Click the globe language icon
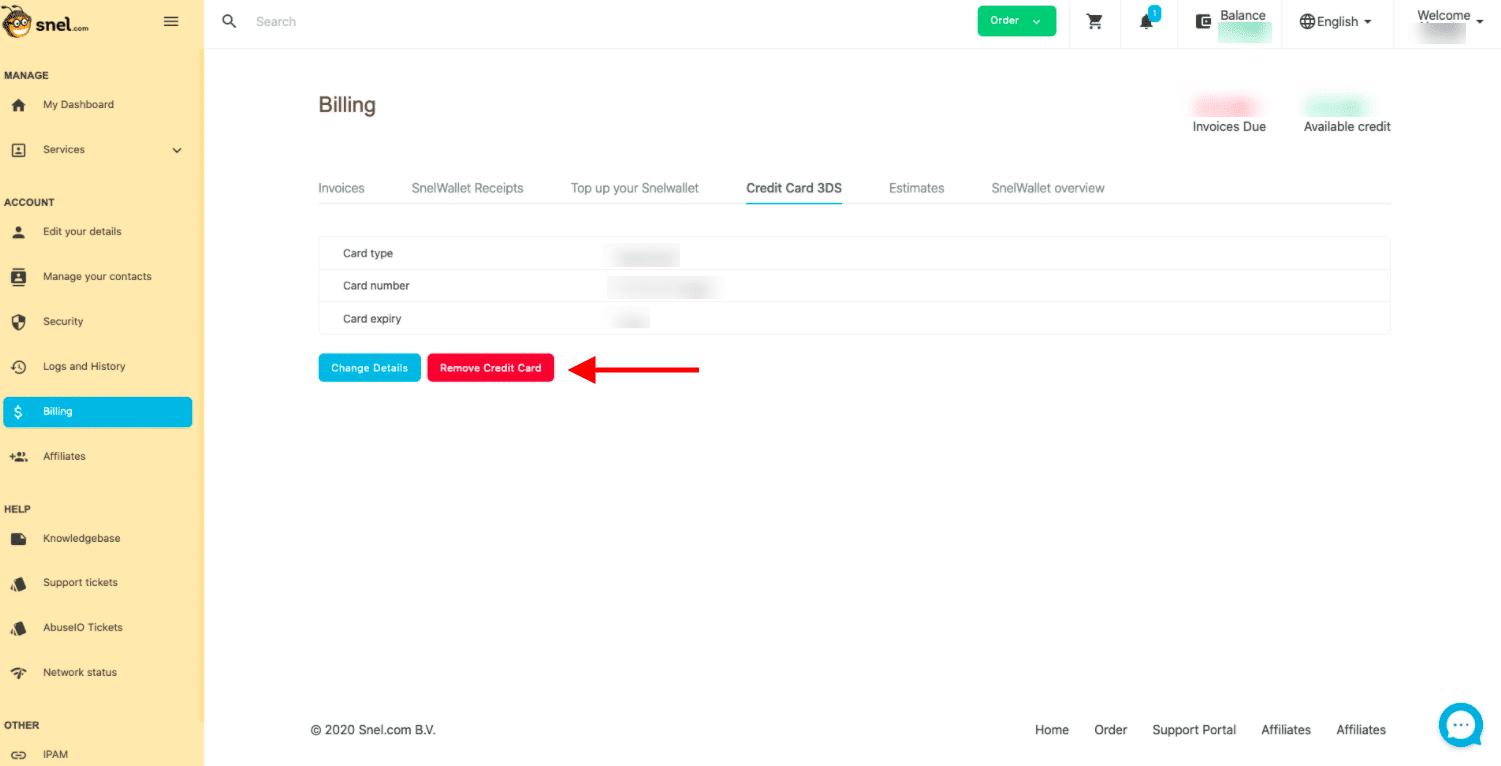 point(1307,21)
